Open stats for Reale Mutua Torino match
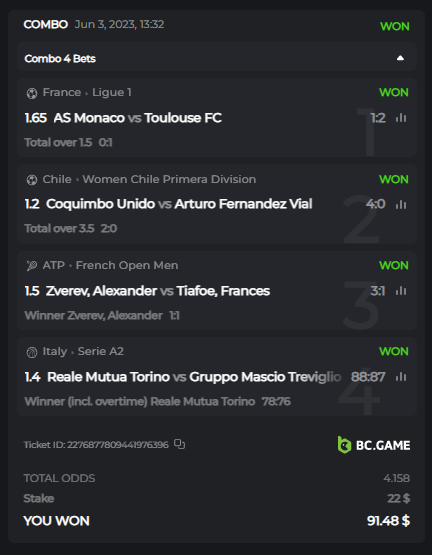The image size is (432, 555). pos(401,377)
